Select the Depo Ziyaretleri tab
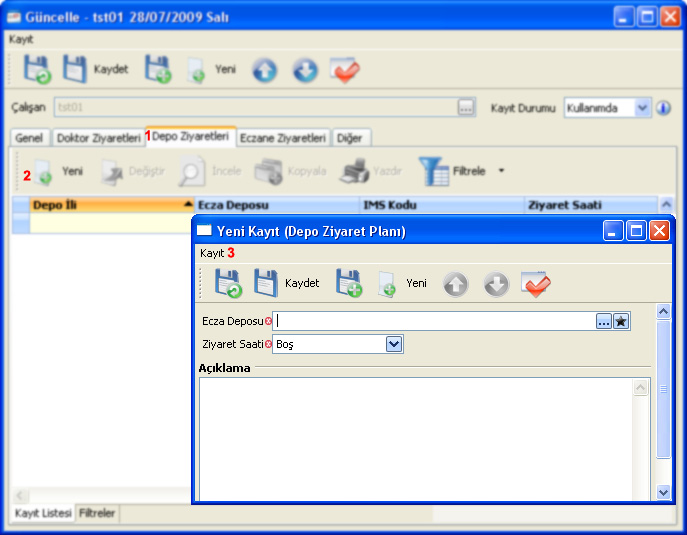Screen dimensions: 687x535 (x=190, y=136)
